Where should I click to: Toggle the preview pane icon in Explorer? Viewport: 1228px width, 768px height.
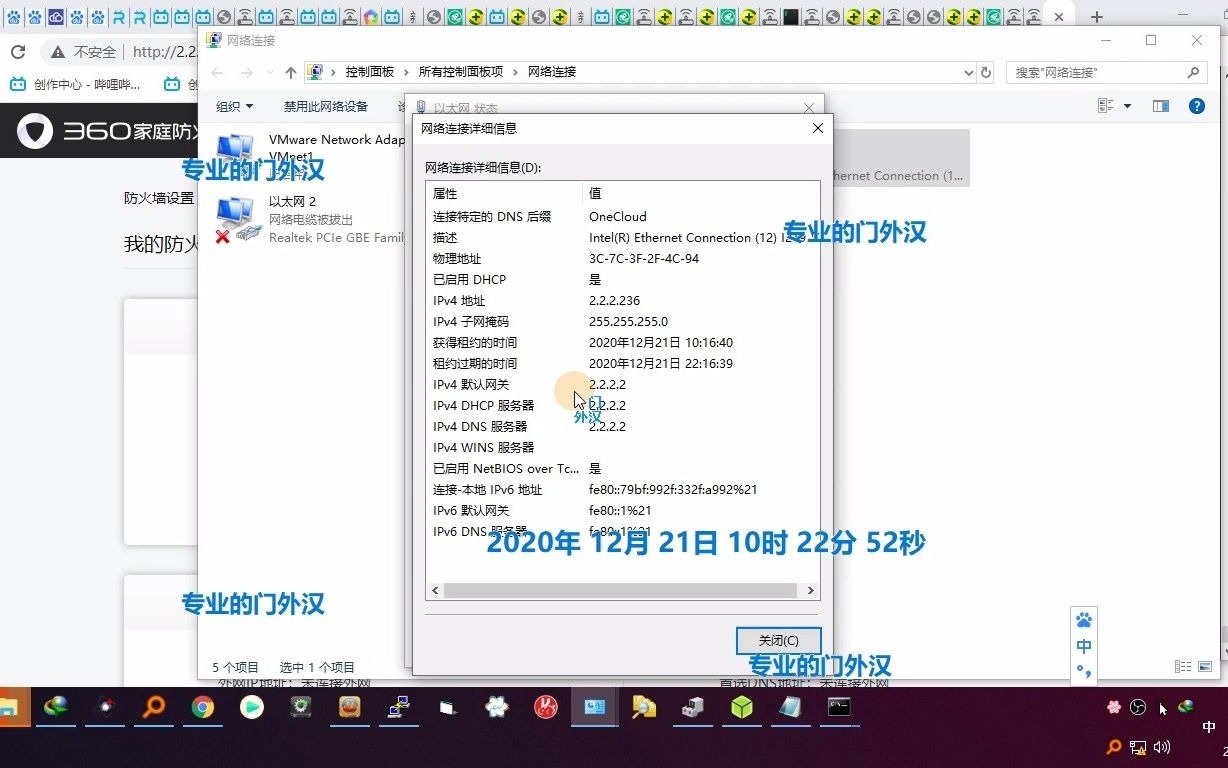tap(1160, 106)
